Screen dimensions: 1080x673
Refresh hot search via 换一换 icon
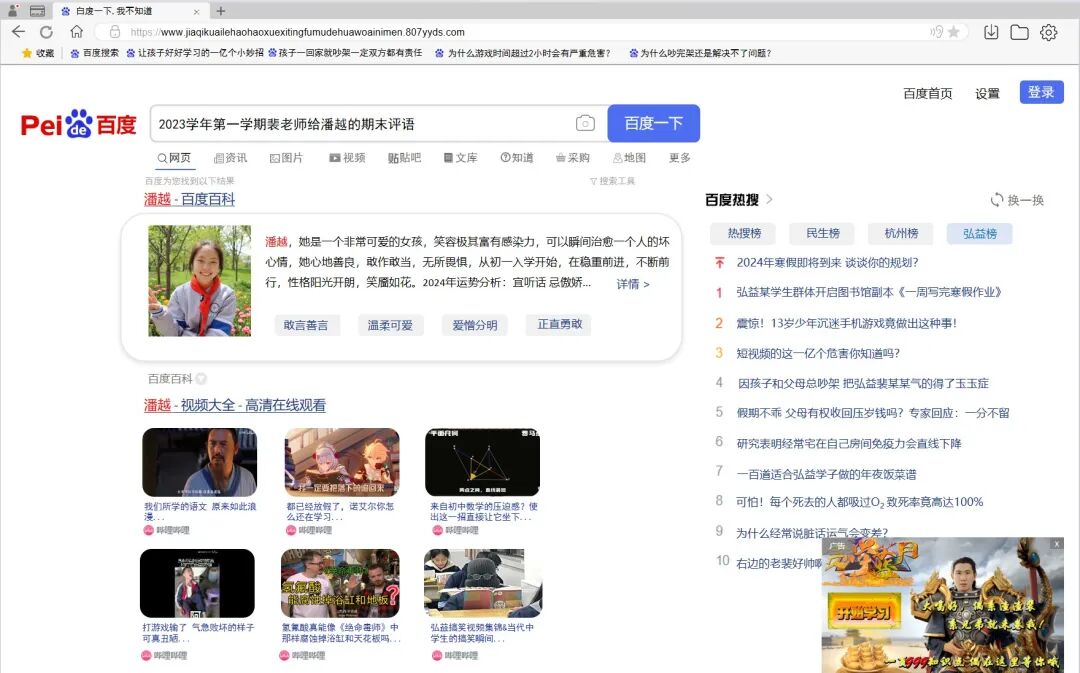click(x=997, y=200)
